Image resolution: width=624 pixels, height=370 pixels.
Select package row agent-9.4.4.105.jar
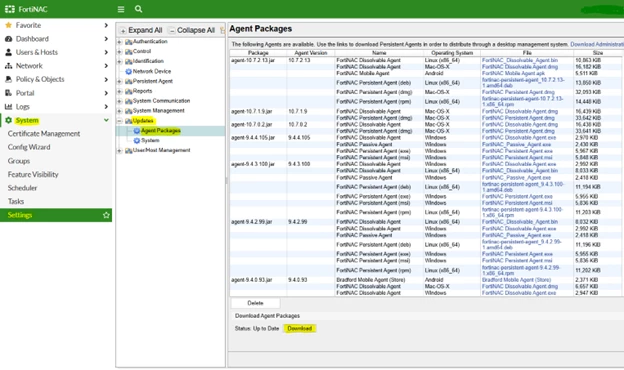[x=254, y=138]
